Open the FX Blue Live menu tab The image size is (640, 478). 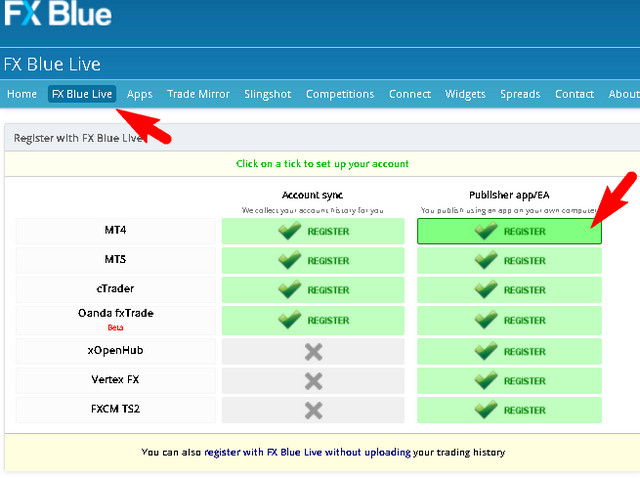point(82,94)
